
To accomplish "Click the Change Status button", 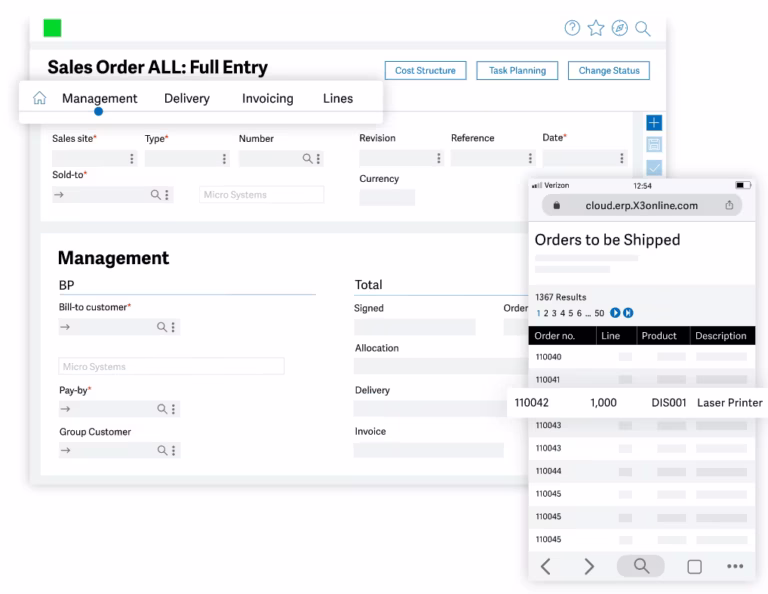I will coord(609,71).
